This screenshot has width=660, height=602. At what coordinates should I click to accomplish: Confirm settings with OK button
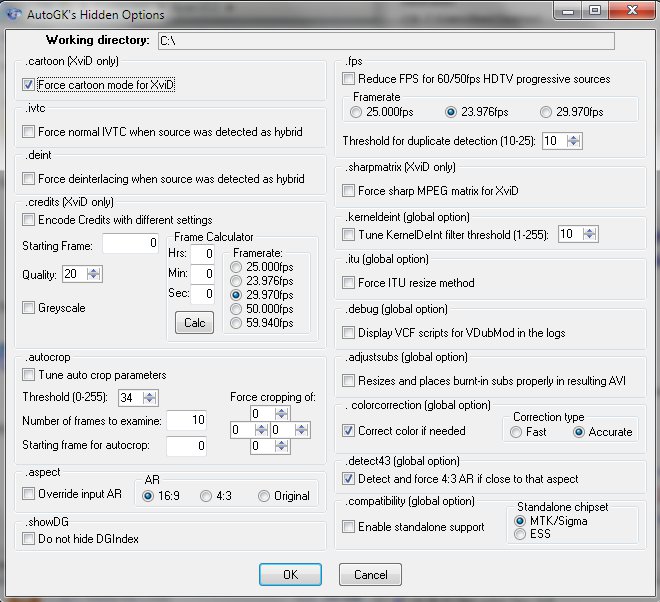(x=290, y=575)
